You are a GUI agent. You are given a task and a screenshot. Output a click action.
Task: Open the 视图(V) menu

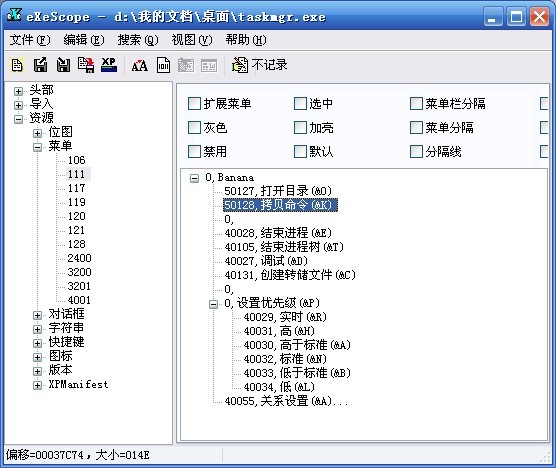192,40
